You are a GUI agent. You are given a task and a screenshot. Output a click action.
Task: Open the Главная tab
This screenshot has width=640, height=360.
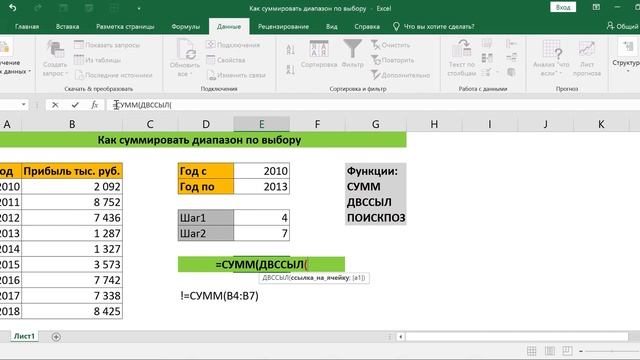tap(27, 27)
